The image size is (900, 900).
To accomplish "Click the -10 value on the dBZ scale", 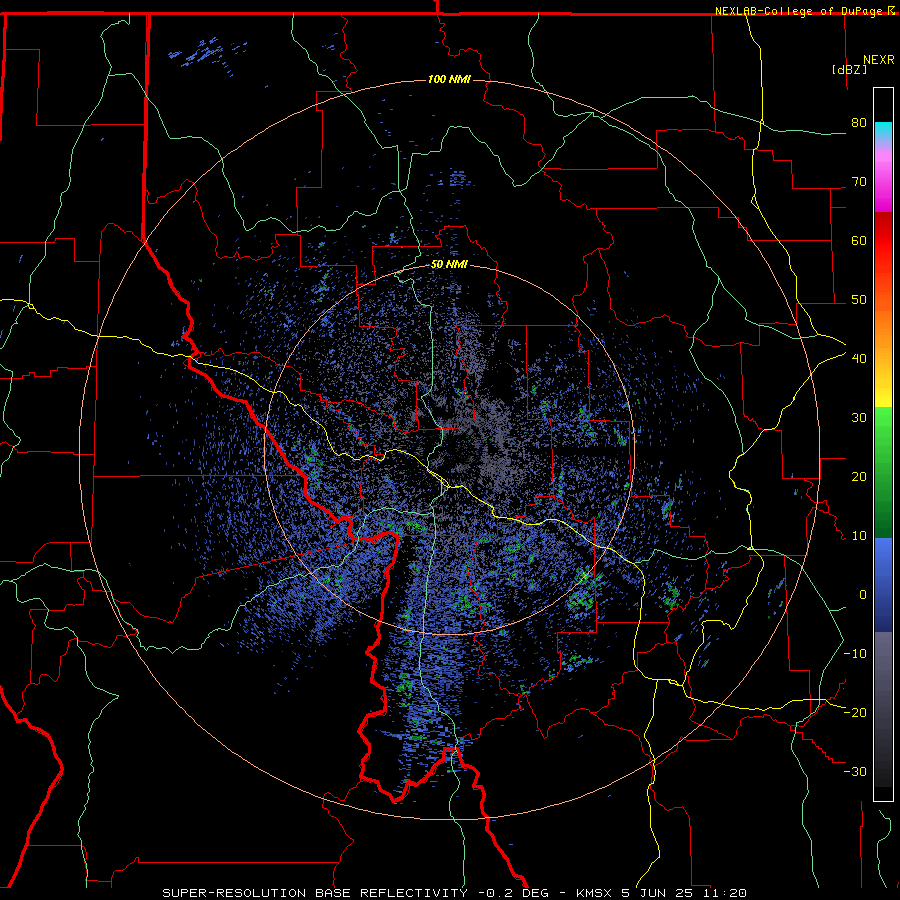I will tap(855, 653).
